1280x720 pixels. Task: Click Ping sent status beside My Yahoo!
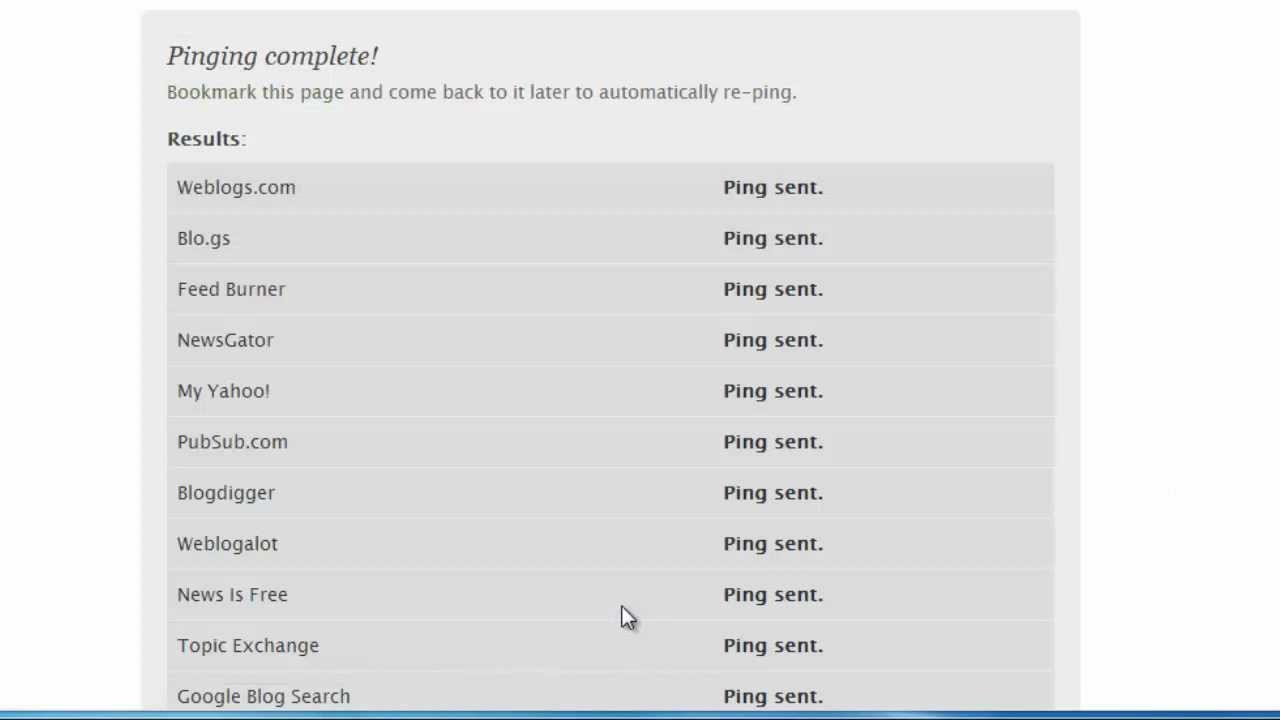tap(773, 391)
